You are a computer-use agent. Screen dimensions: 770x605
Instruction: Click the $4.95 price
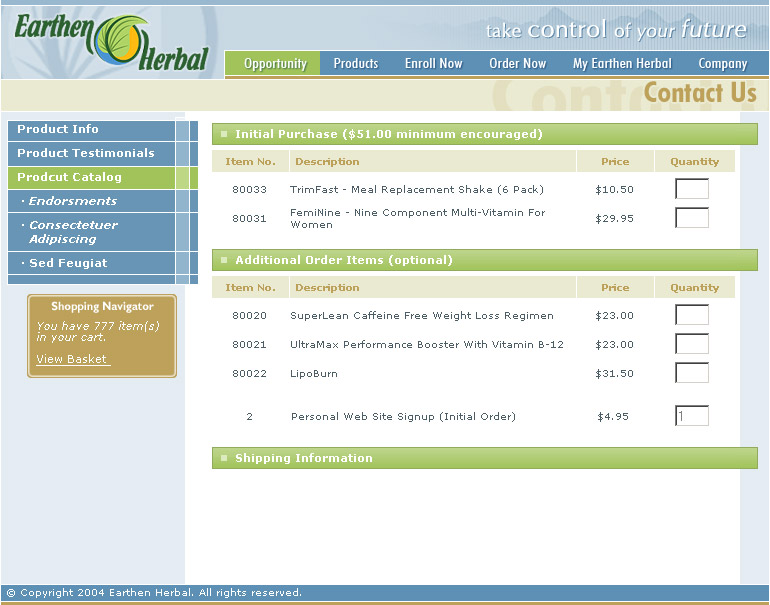(613, 416)
